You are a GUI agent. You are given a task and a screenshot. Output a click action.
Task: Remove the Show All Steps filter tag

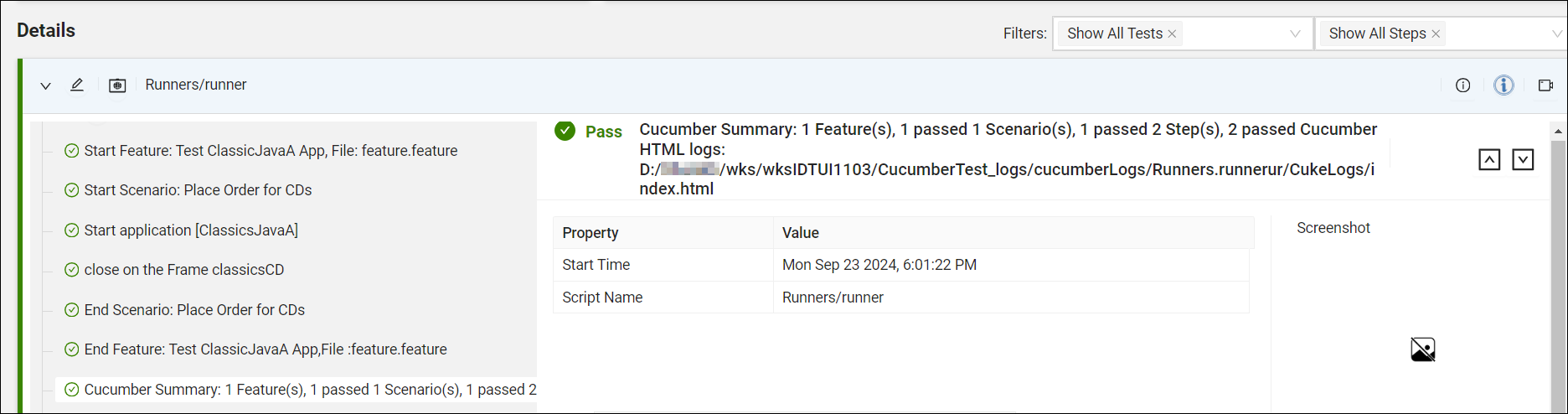[1436, 34]
